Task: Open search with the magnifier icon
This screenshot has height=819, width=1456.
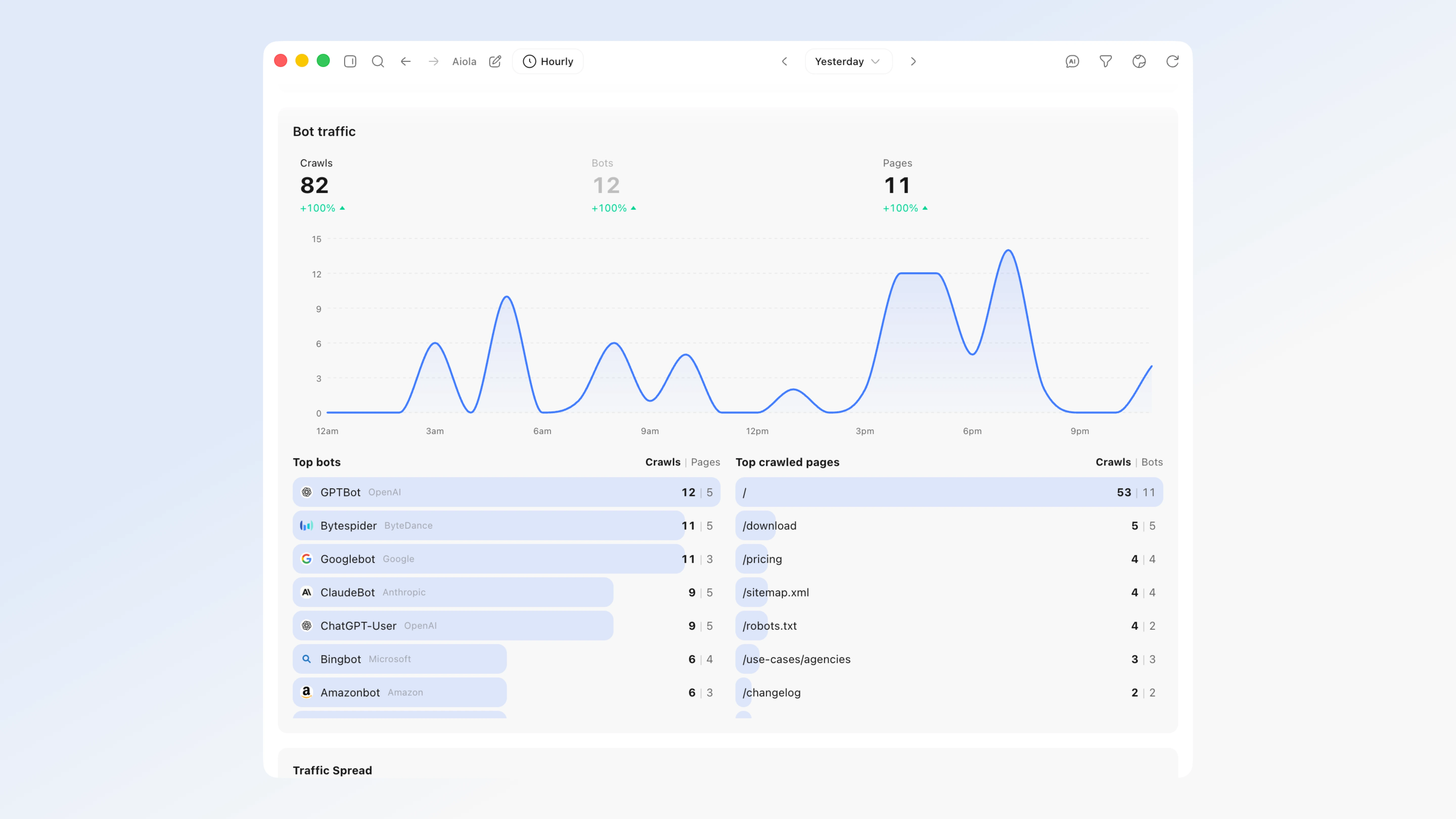Action: click(378, 61)
